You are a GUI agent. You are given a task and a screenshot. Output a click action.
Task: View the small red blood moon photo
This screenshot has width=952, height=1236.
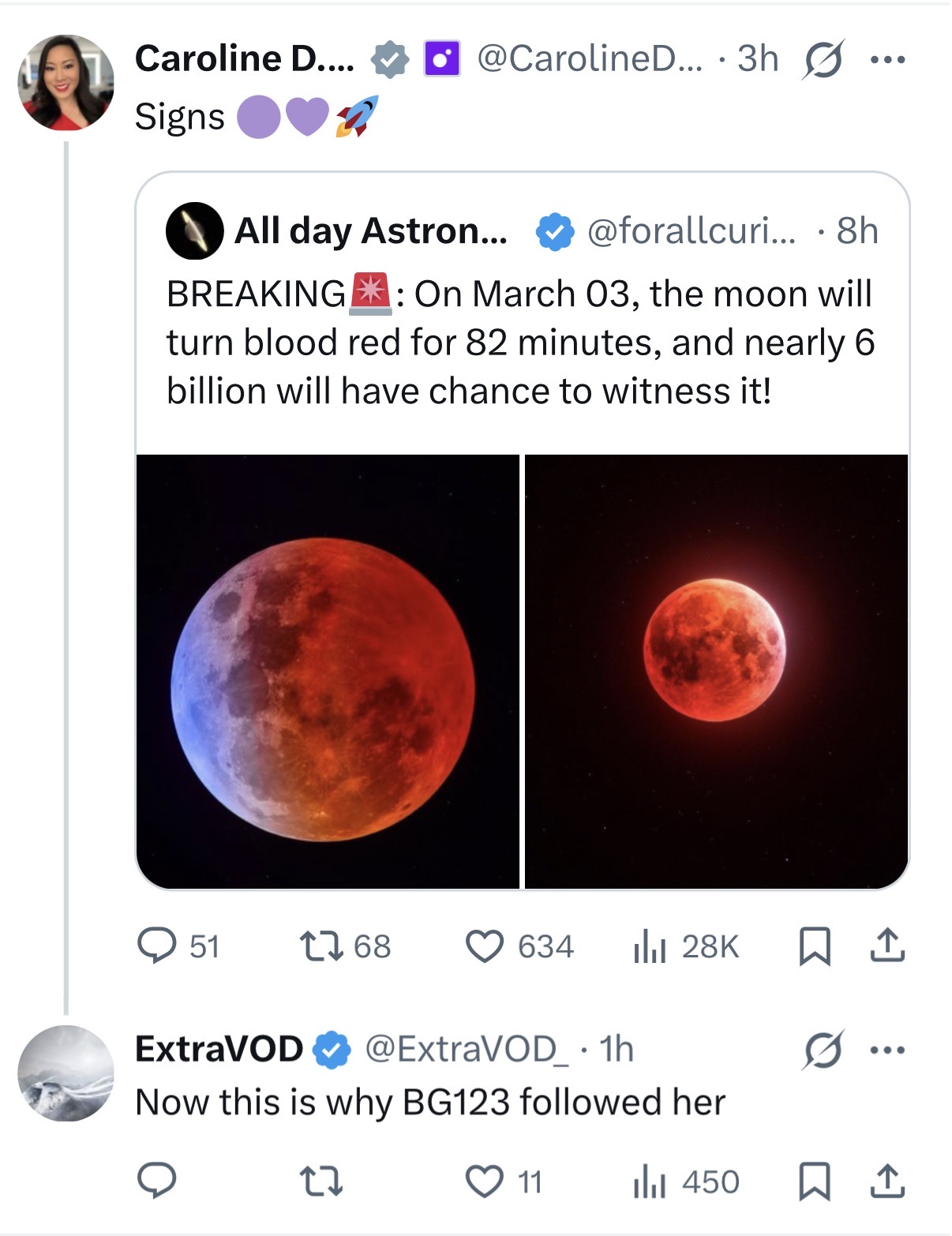(716, 671)
